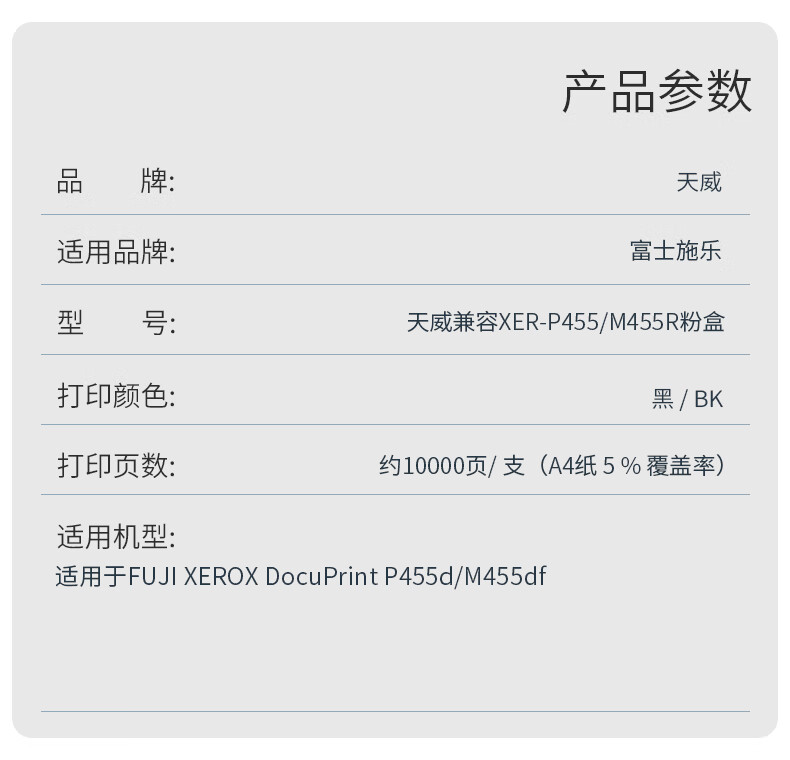Click the page yield text 约10000页/支
This screenshot has width=790, height=760.
click(x=452, y=465)
